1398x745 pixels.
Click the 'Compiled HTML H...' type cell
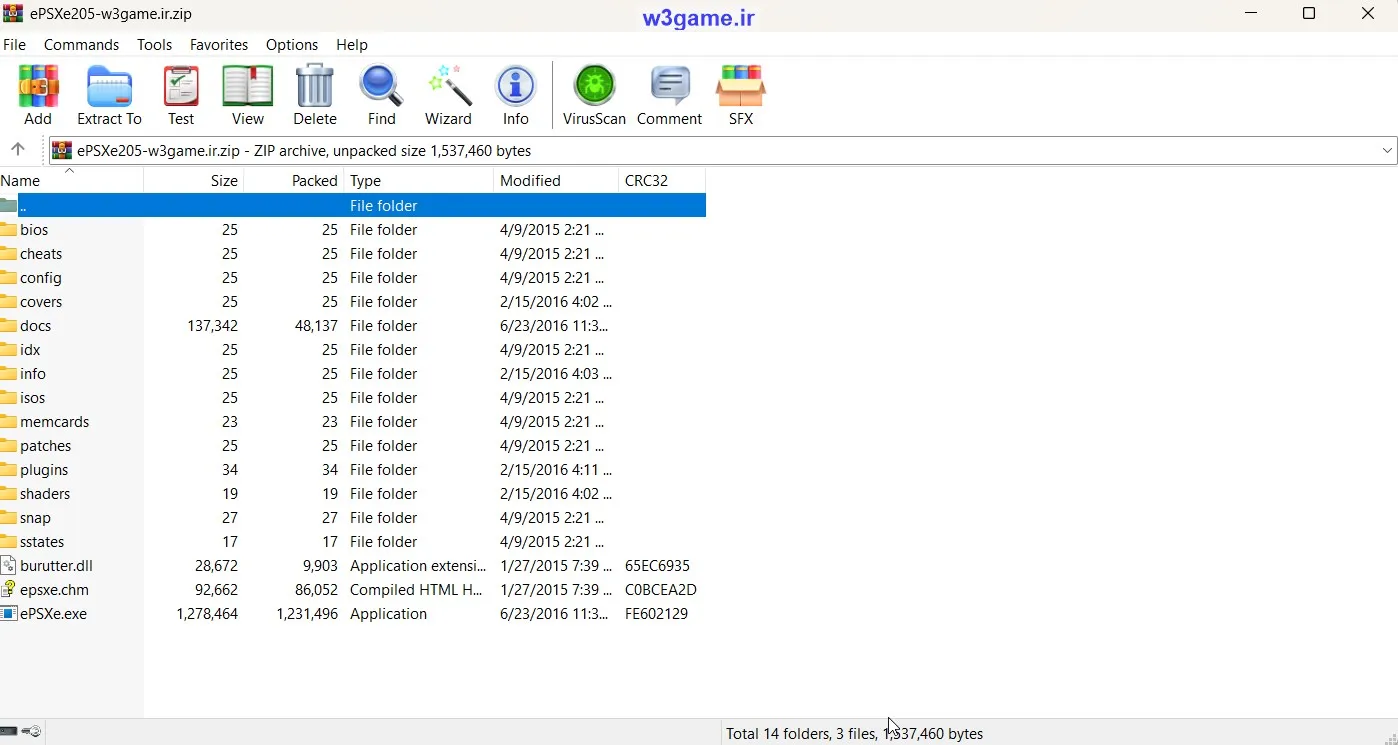pyautogui.click(x=416, y=590)
